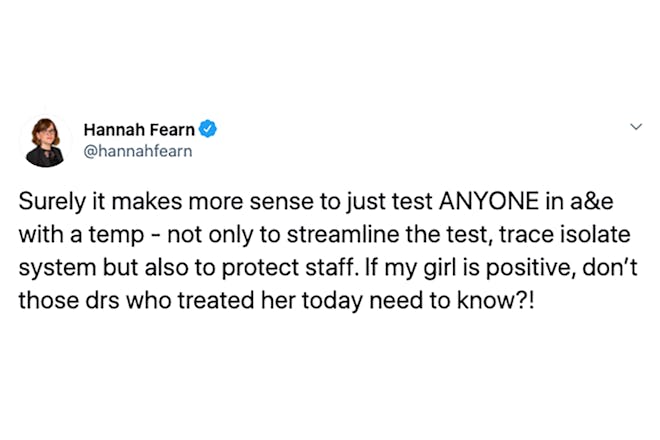The width and height of the screenshot is (660, 440).
Task: Click the word temp in the tweet
Action: (116, 236)
